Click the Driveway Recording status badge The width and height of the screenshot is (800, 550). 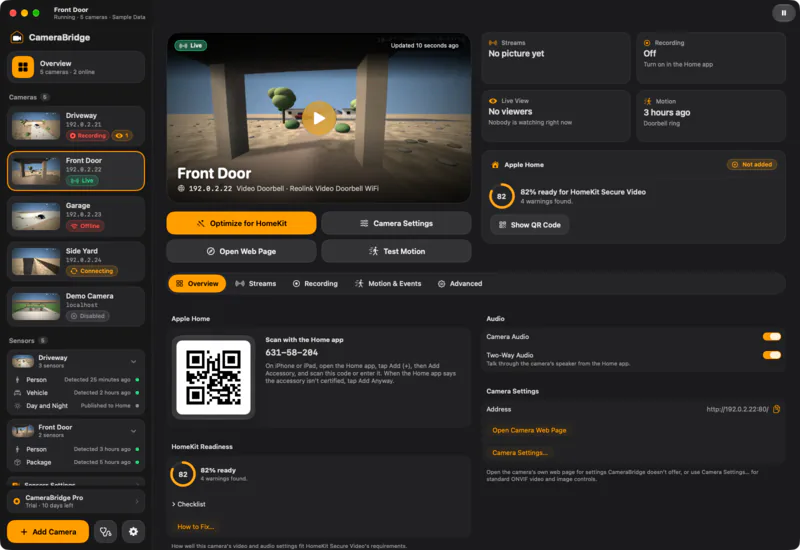tap(87, 136)
